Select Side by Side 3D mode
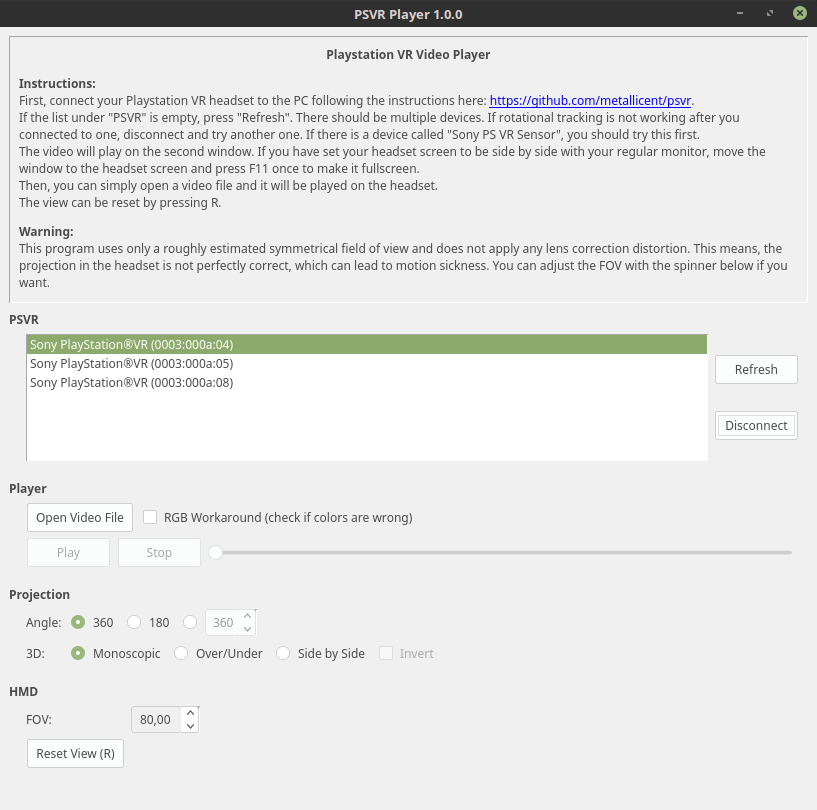Screen dimensions: 817x810 (x=283, y=653)
